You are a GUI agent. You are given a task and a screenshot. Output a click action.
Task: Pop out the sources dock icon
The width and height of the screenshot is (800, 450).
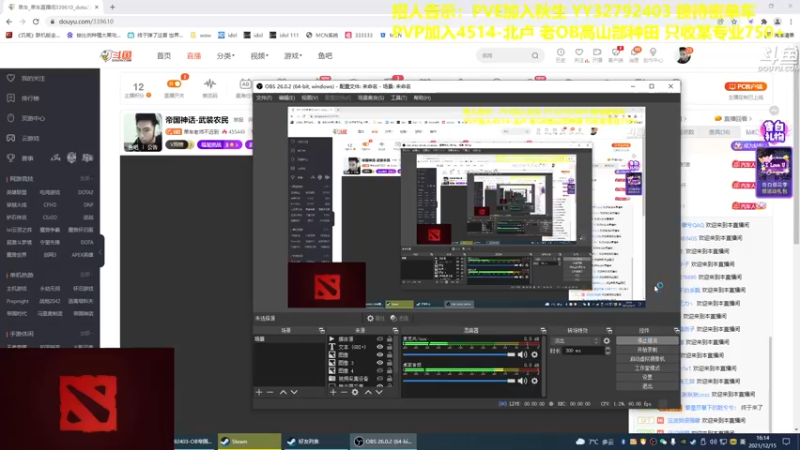(x=395, y=331)
